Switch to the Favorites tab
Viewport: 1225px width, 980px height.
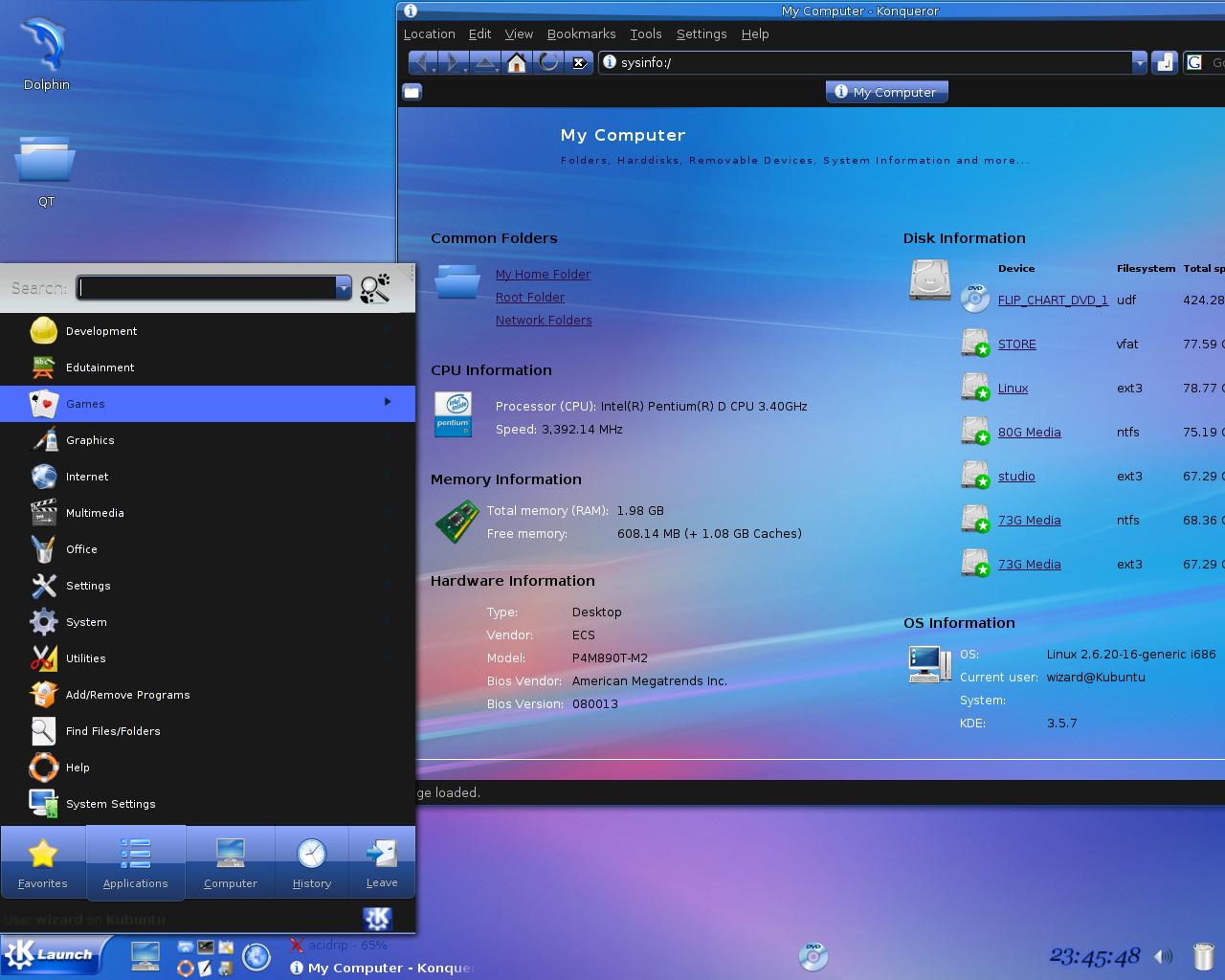click(x=43, y=862)
